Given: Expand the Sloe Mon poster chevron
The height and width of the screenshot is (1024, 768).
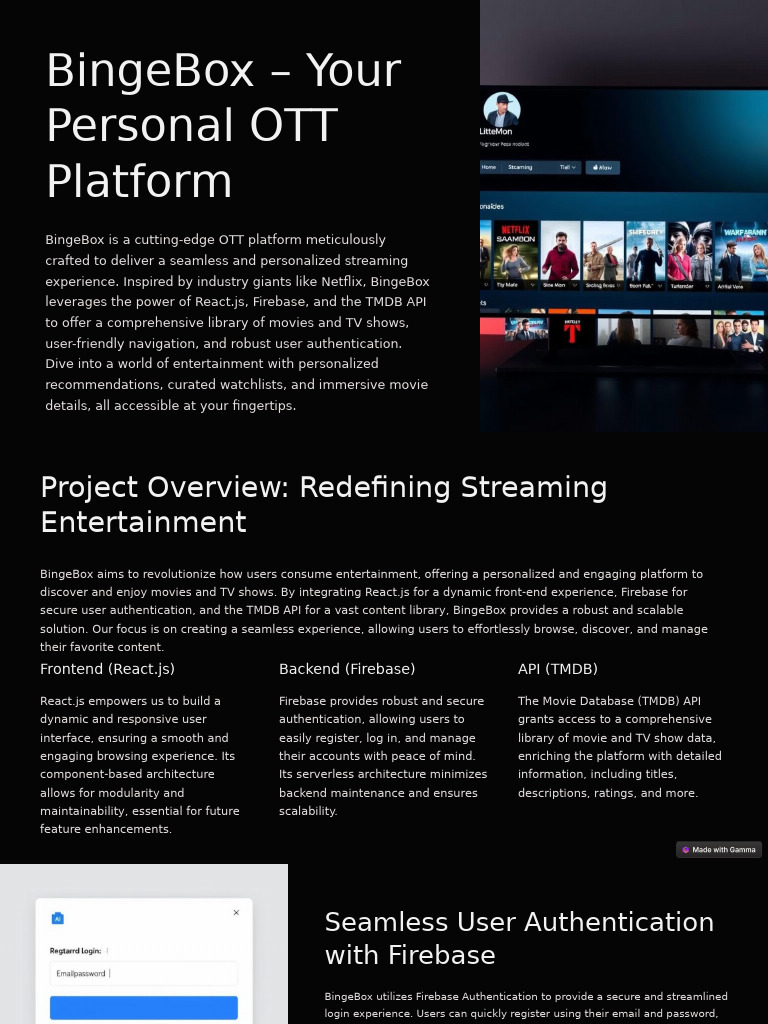Looking at the screenshot, I should point(575,285).
